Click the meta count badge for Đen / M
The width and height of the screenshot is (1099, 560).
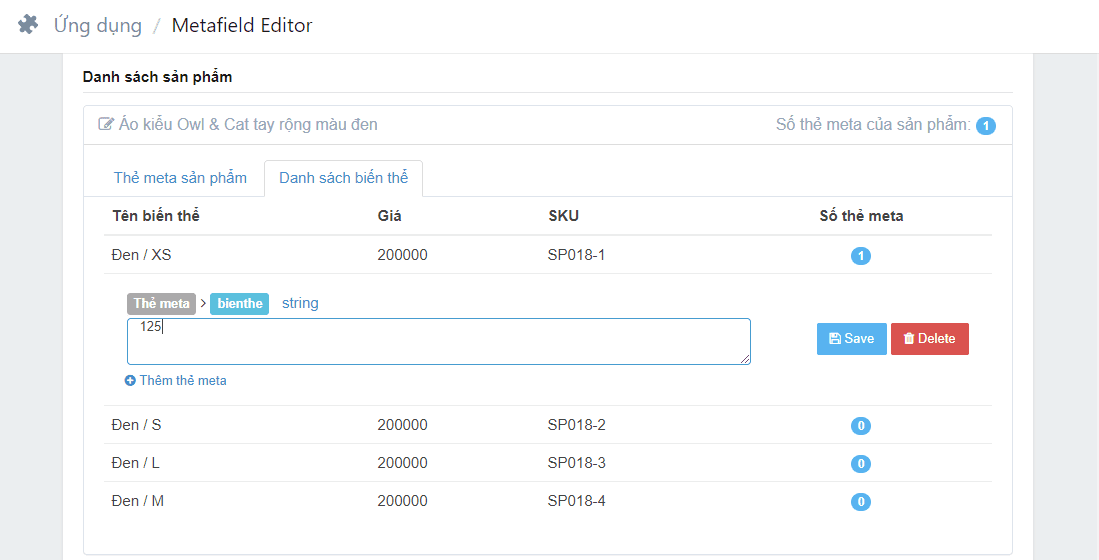(x=861, y=502)
